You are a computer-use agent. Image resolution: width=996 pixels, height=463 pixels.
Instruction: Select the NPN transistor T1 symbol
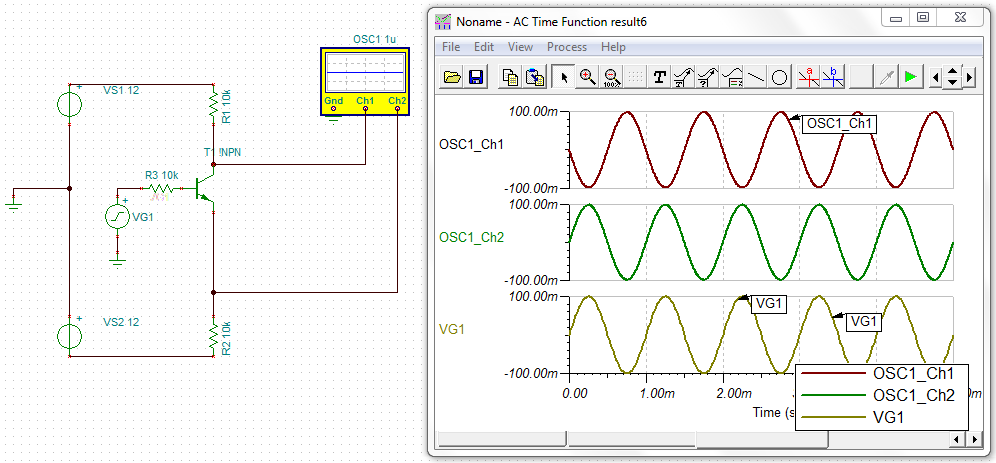[x=204, y=187]
